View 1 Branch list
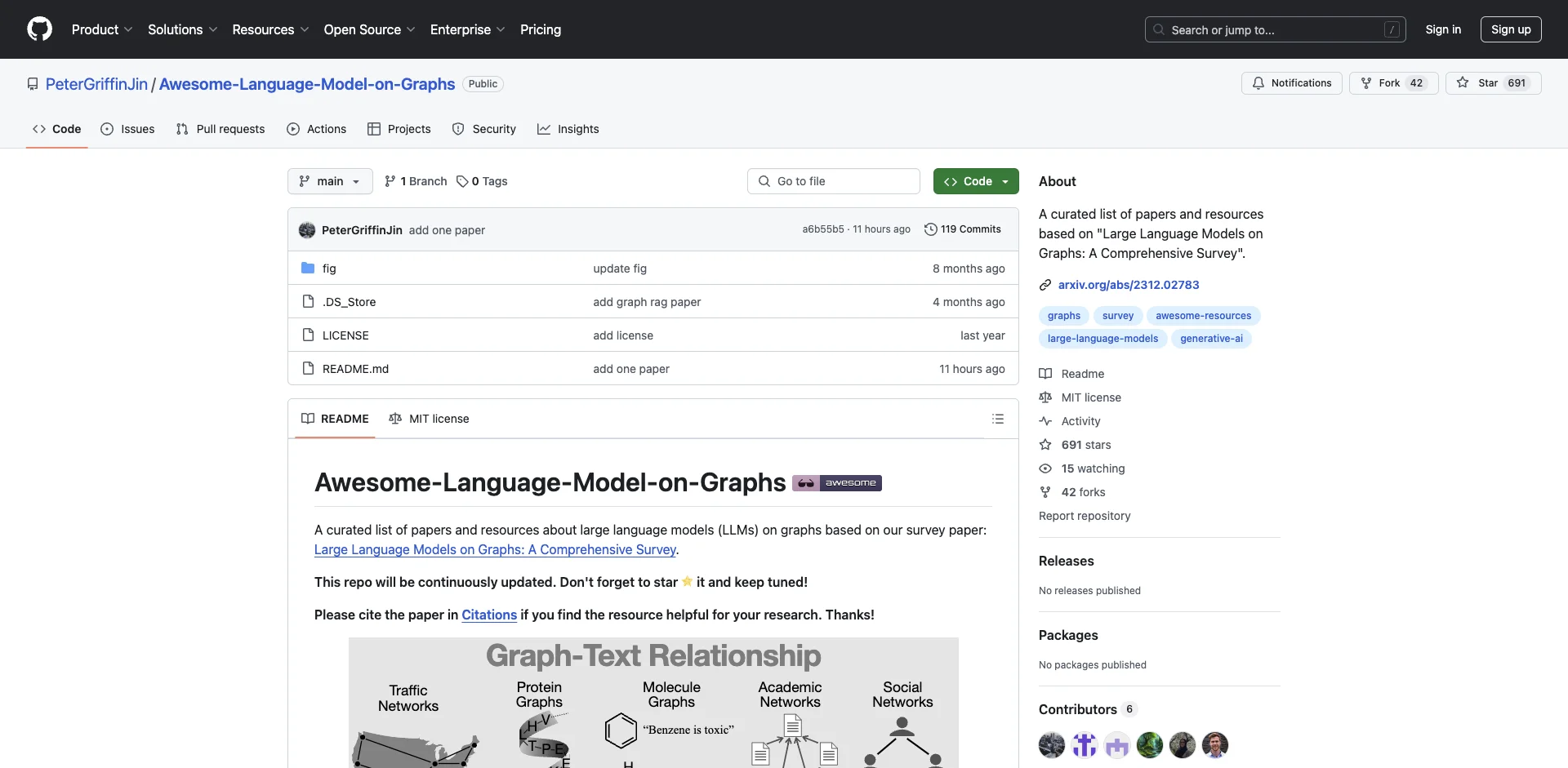This screenshot has width=1568, height=768. pos(416,181)
